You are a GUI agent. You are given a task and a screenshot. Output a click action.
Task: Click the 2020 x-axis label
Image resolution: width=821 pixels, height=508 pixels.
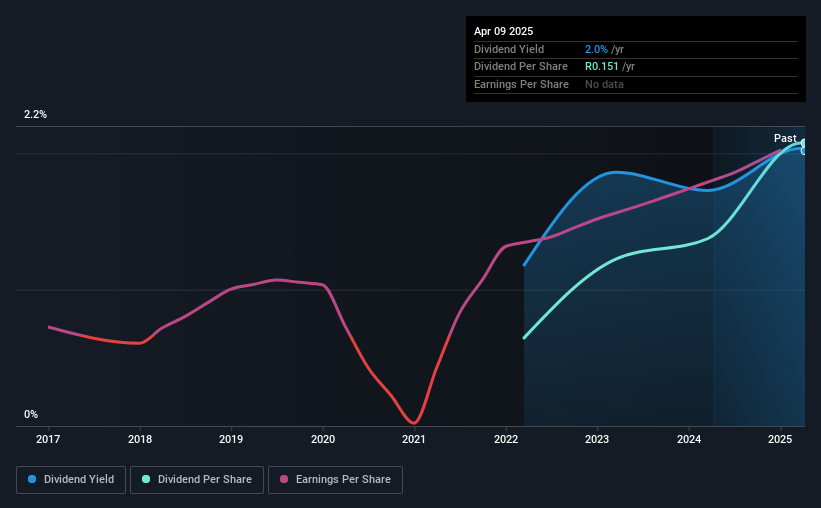click(x=323, y=439)
